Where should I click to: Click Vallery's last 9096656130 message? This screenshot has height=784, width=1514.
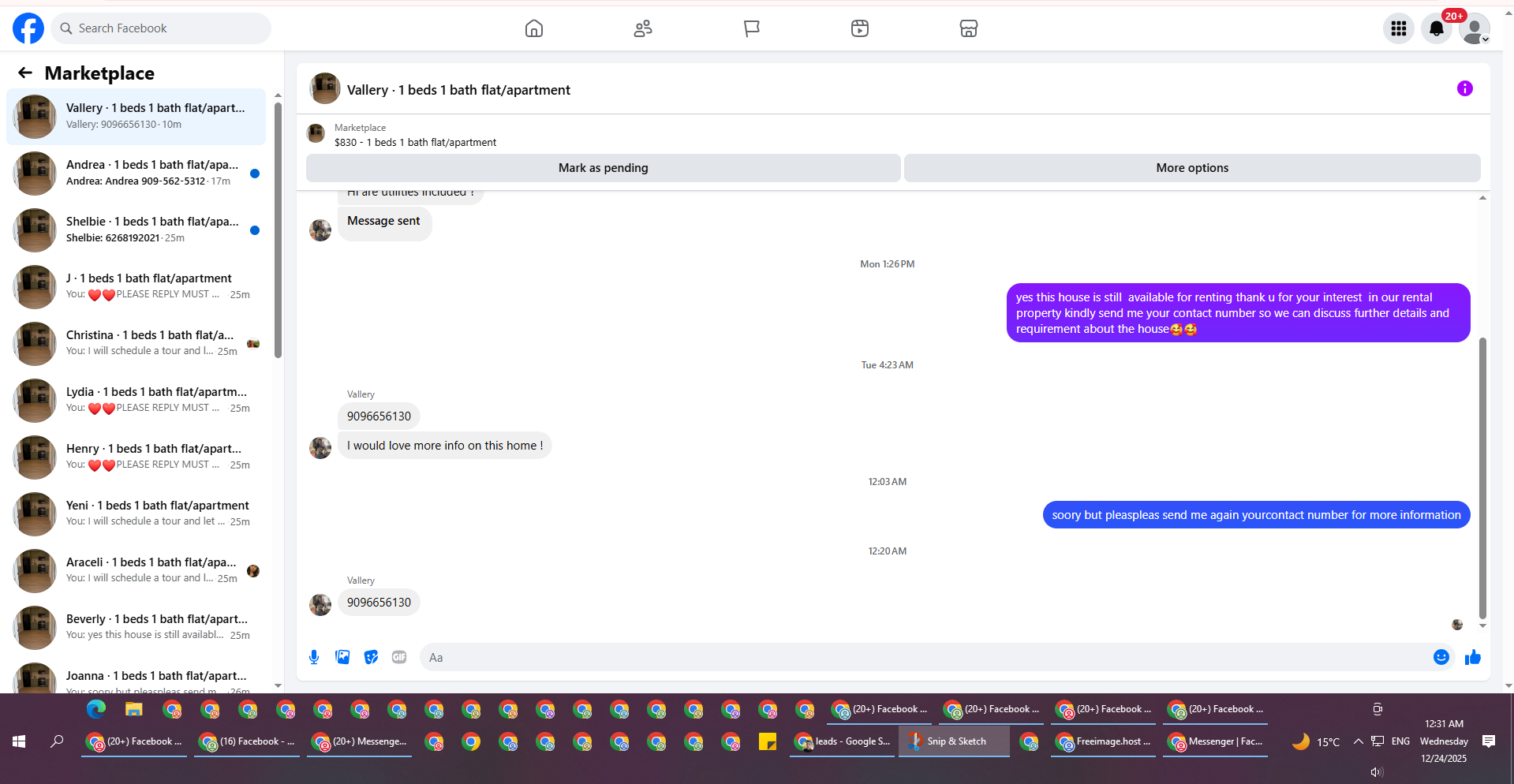pos(379,603)
